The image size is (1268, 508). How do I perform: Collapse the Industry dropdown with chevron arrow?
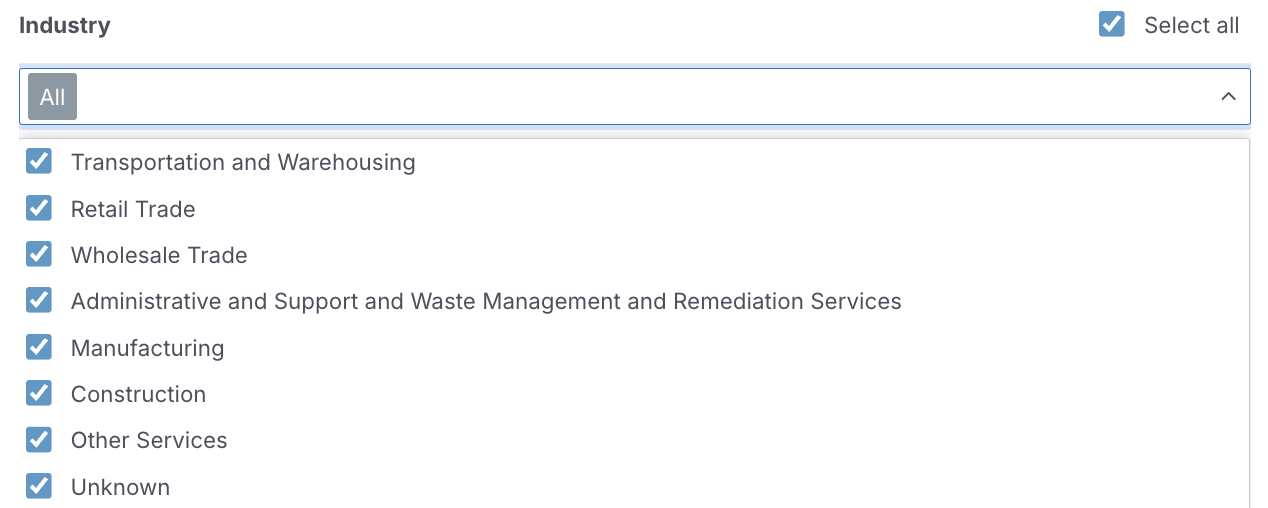point(1229,97)
